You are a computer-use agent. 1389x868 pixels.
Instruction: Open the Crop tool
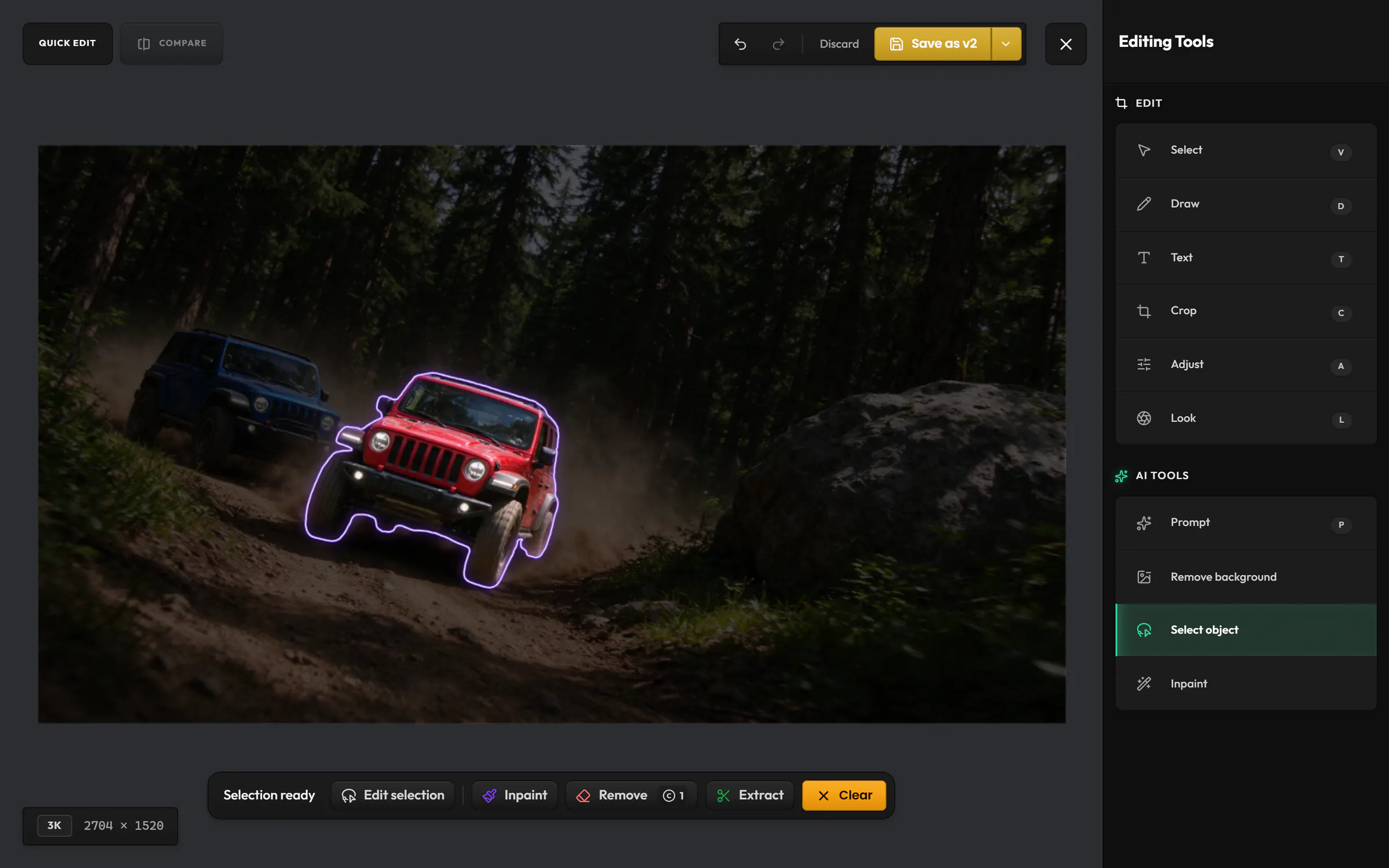1245,311
